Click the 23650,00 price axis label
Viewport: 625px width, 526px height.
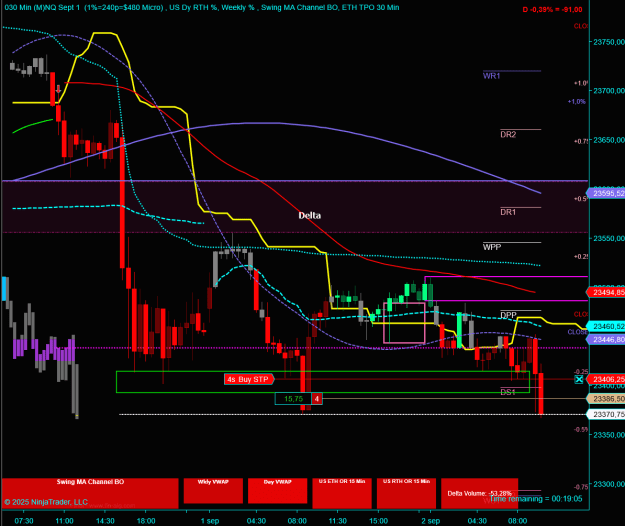click(x=609, y=140)
